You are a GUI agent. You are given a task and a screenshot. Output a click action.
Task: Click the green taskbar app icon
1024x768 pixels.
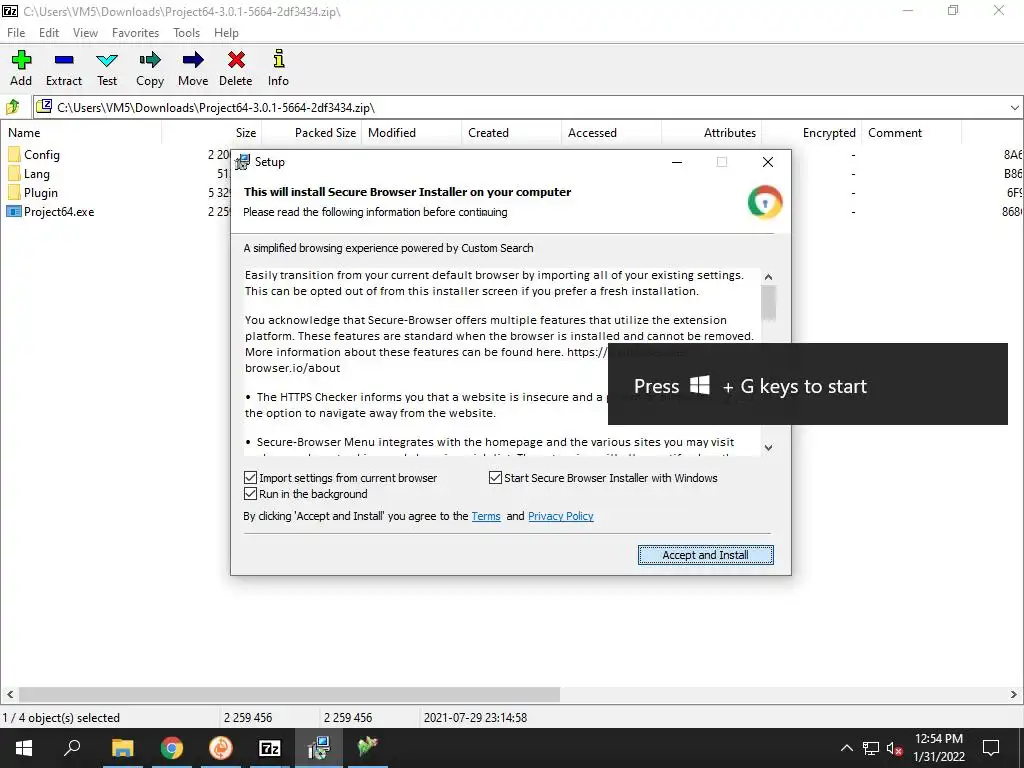tap(368, 748)
